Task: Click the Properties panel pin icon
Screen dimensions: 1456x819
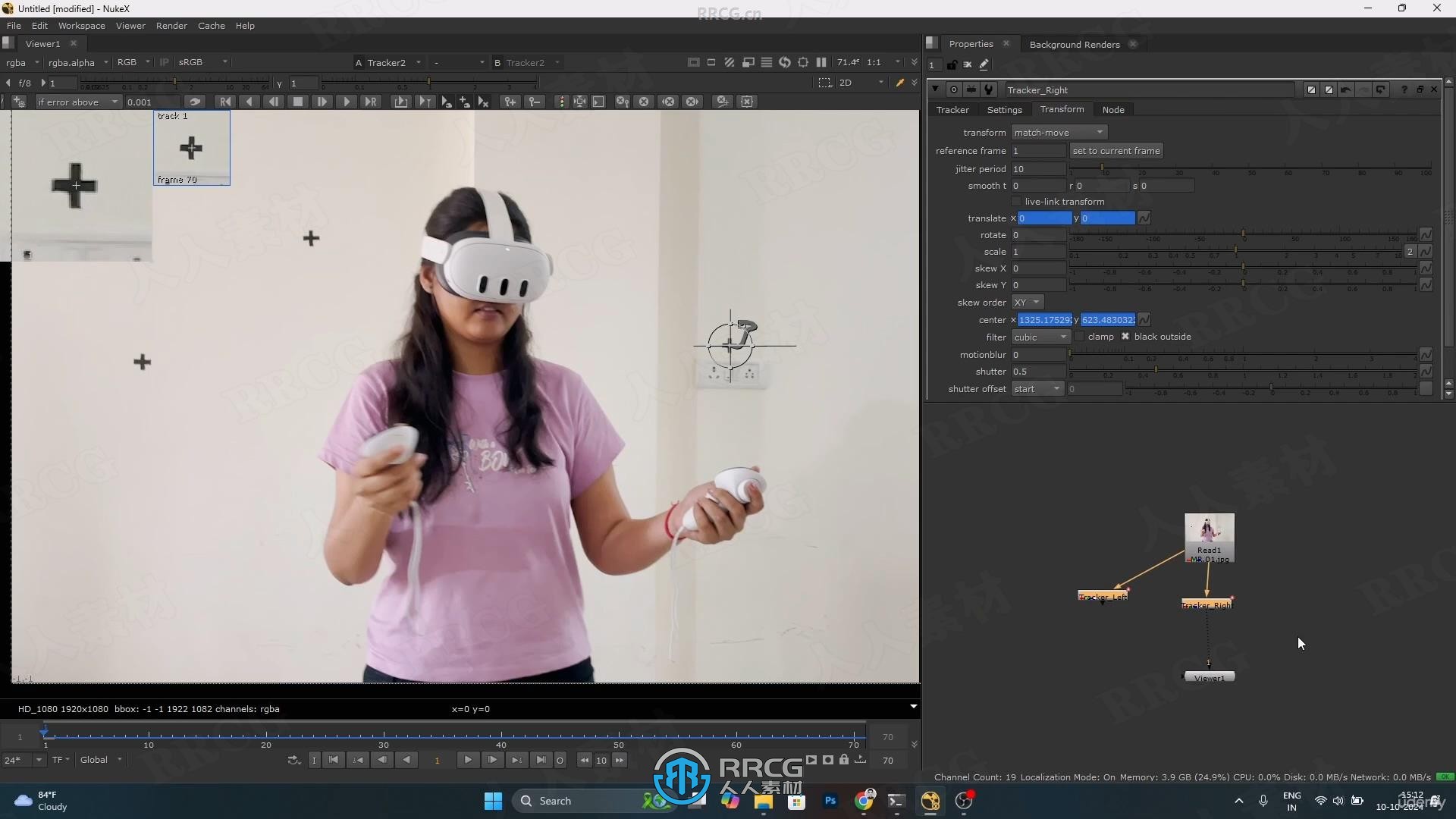Action: click(x=952, y=64)
